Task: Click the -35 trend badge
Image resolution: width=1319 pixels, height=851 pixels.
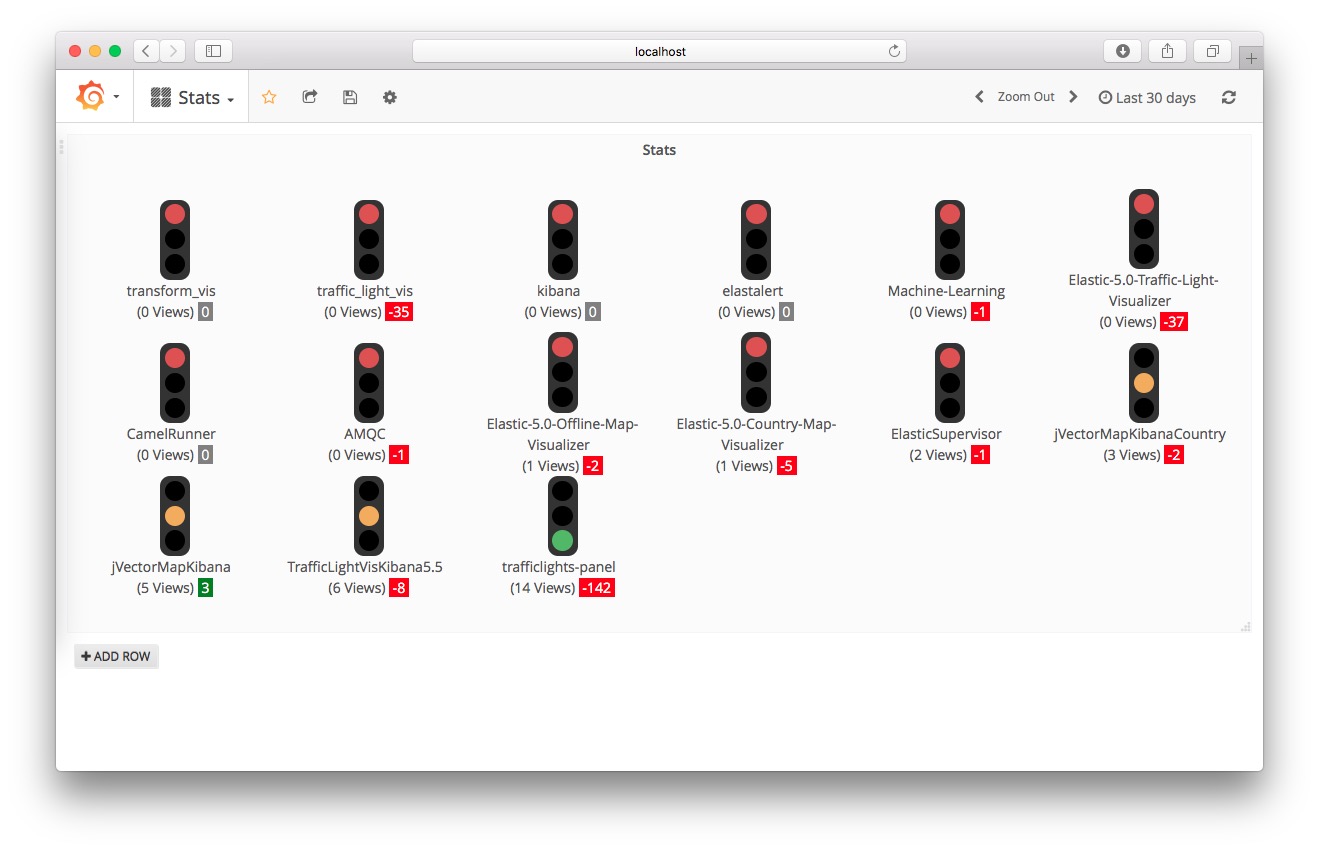Action: click(400, 312)
